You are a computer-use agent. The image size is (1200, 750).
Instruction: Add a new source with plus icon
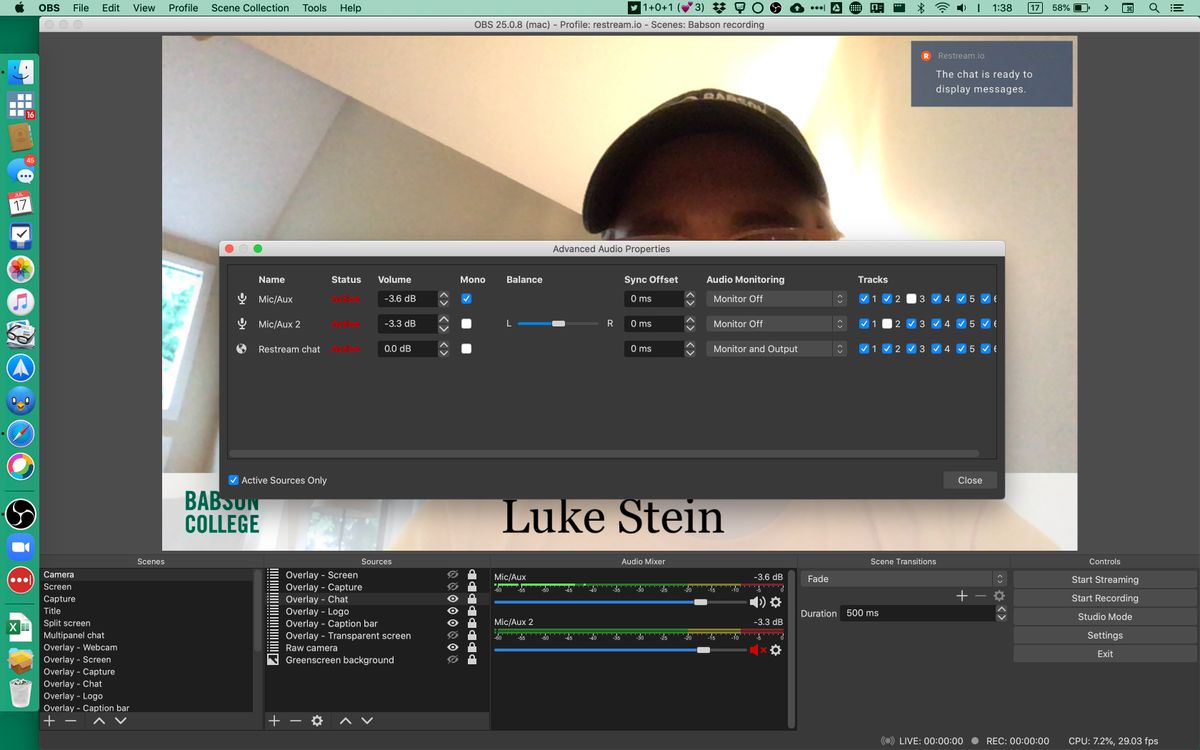274,720
